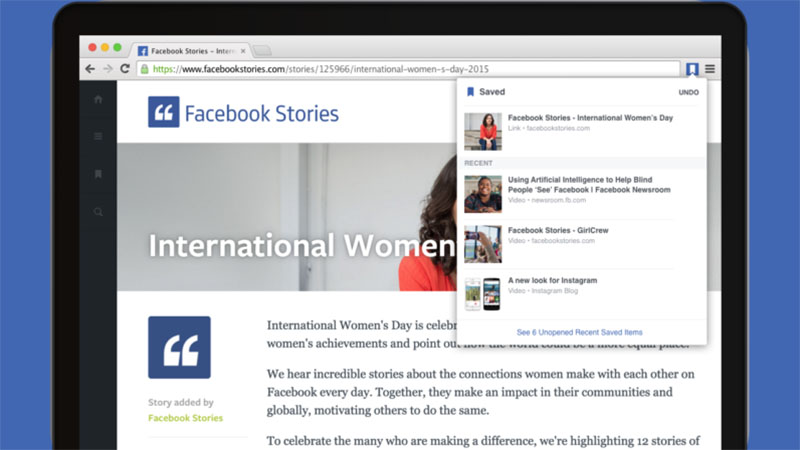The width and height of the screenshot is (800, 450).
Task: Minimize the window with the yellow button
Action: pos(105,47)
